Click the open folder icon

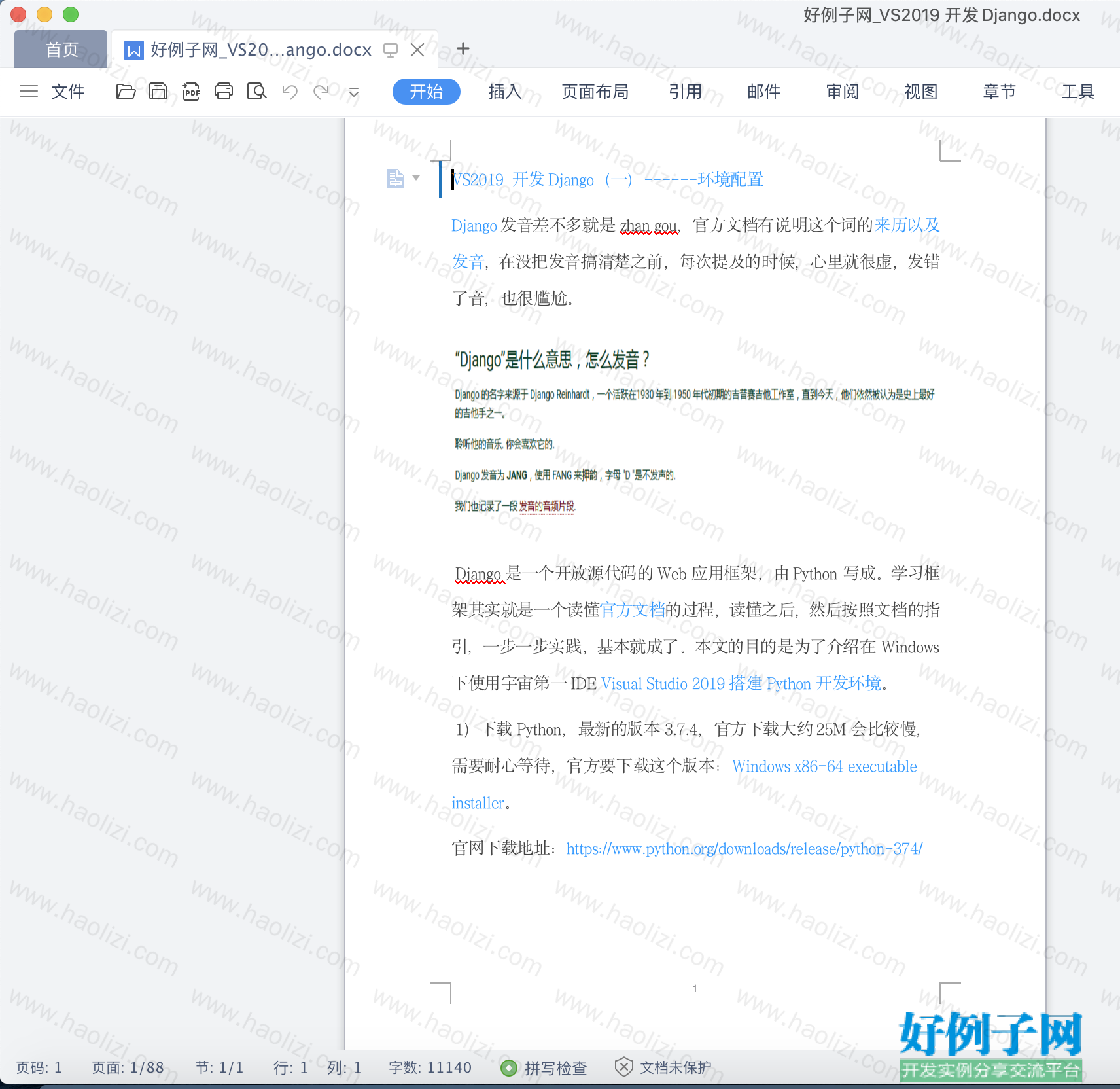click(126, 92)
